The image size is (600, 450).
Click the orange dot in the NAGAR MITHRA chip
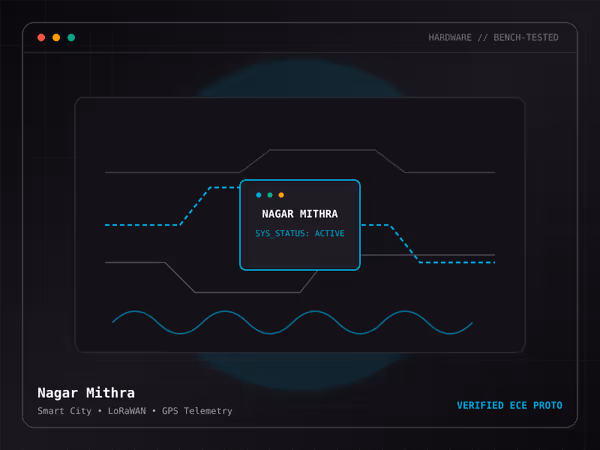(281, 195)
